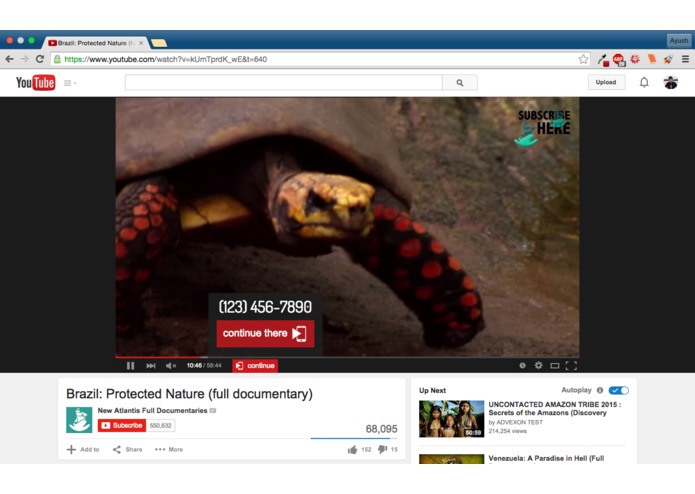Dislike the video with thumbs down
Viewport: 695px width, 494px height.
pos(382,450)
